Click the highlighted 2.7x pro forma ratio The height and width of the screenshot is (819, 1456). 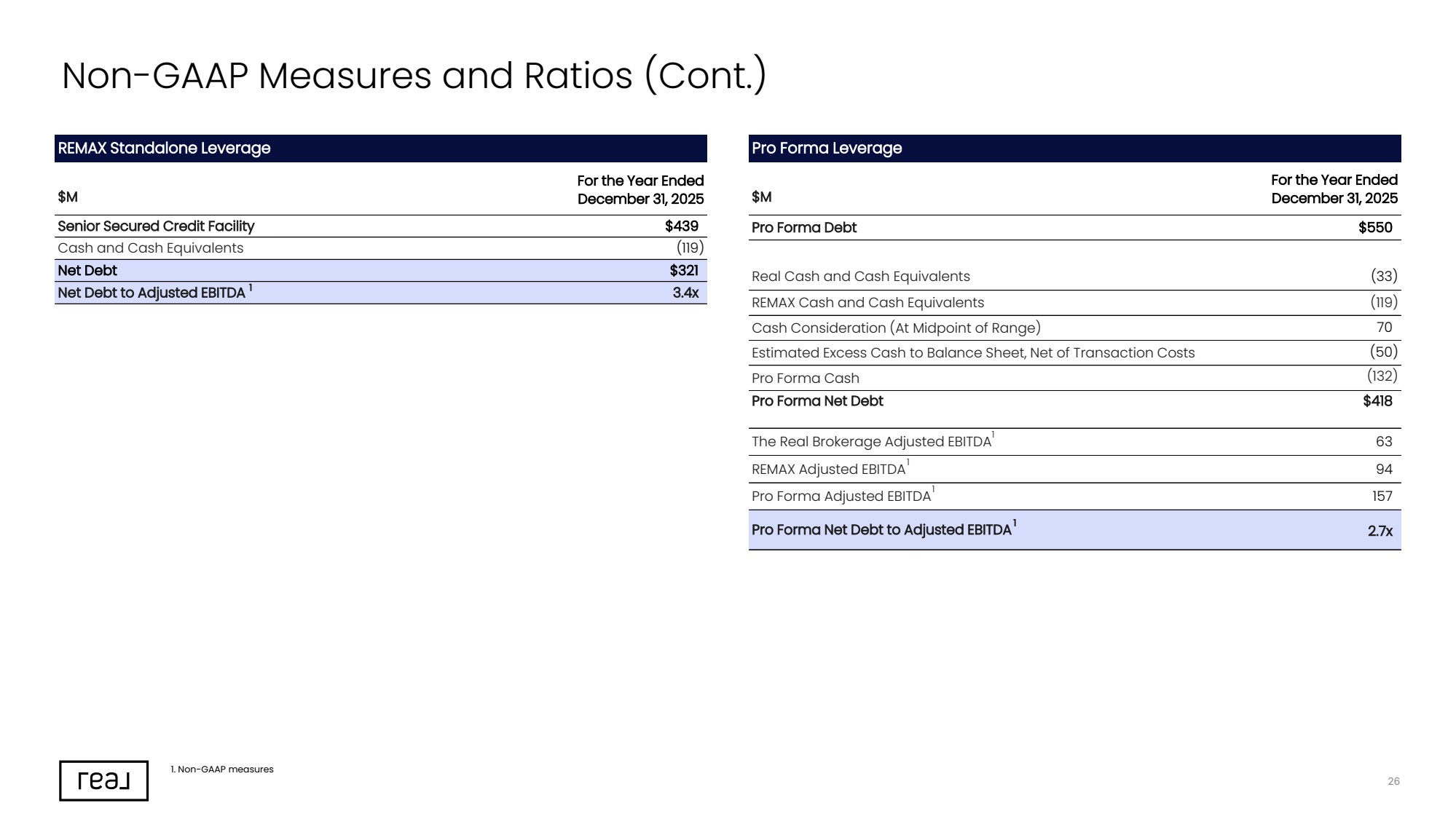[x=1380, y=531]
